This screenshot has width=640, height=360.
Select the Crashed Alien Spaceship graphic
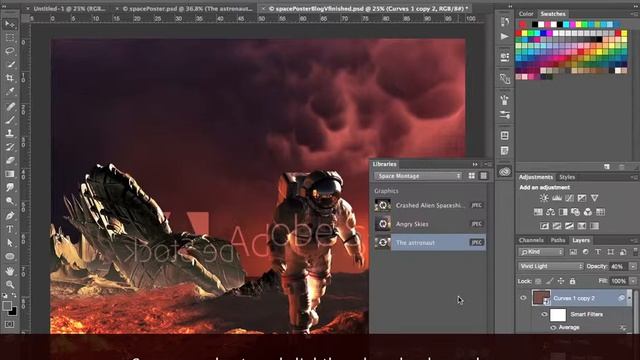click(x=430, y=205)
